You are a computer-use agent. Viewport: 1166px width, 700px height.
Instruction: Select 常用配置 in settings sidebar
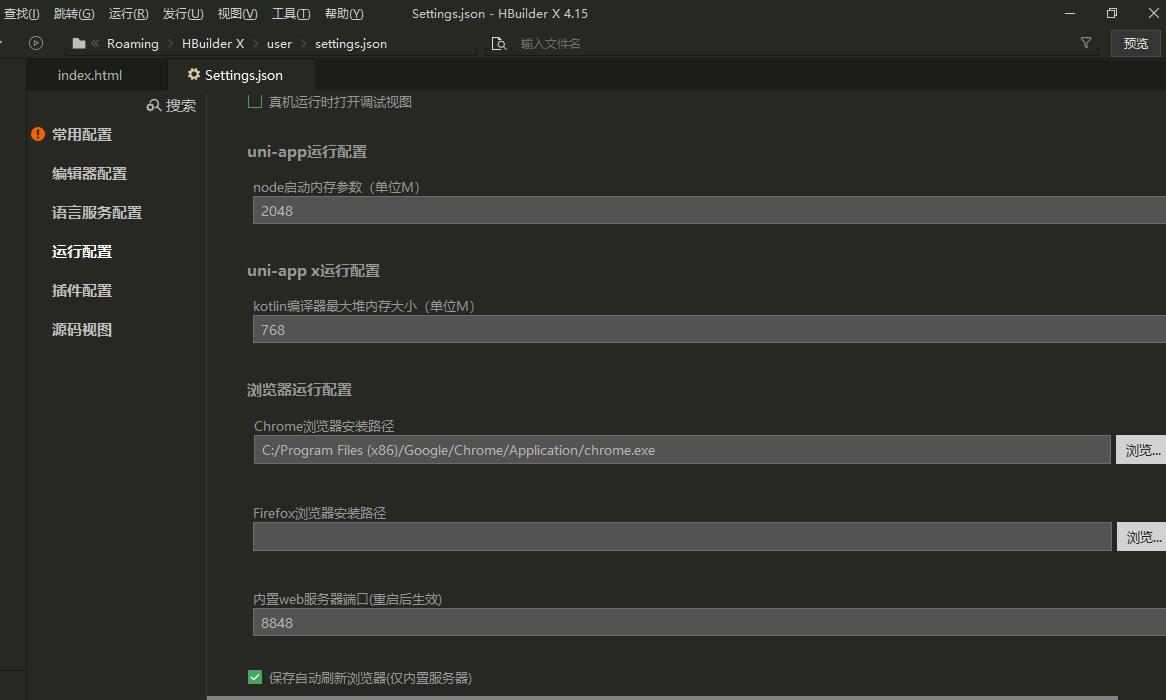(82, 135)
